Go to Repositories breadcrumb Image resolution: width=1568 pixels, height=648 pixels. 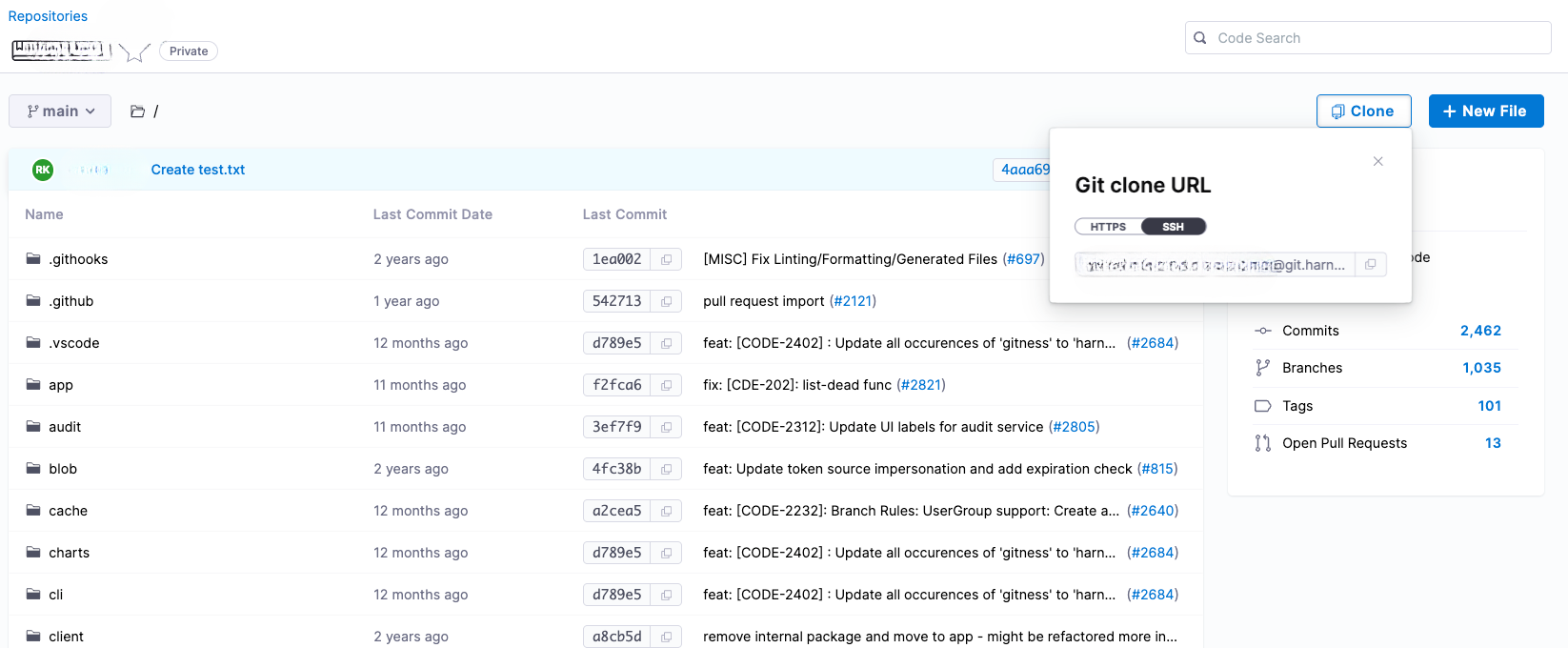[48, 16]
